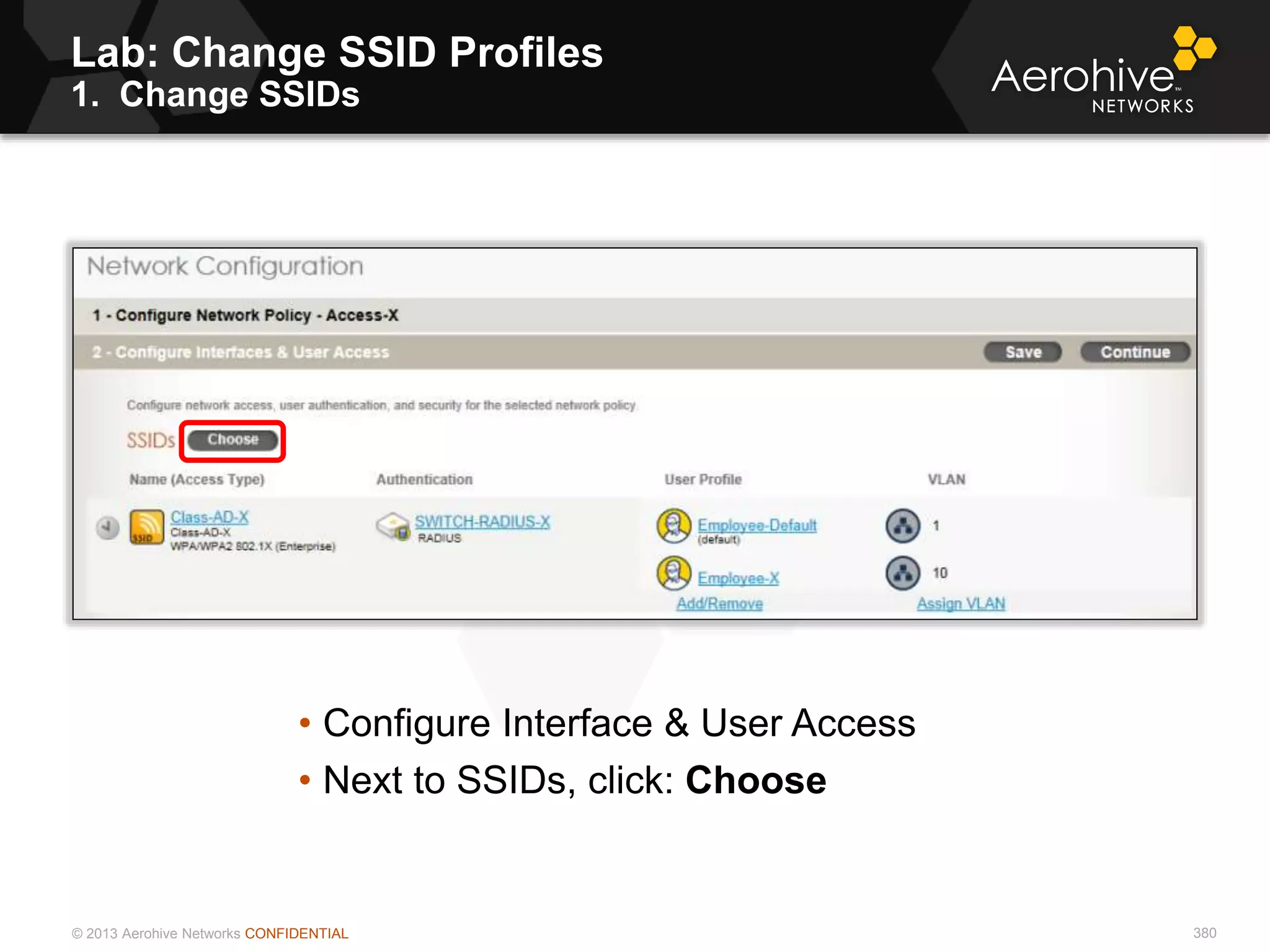The image size is (1270, 952).
Task: Open section 1 - Configure Network Policy - Access-X
Action: pos(635,315)
